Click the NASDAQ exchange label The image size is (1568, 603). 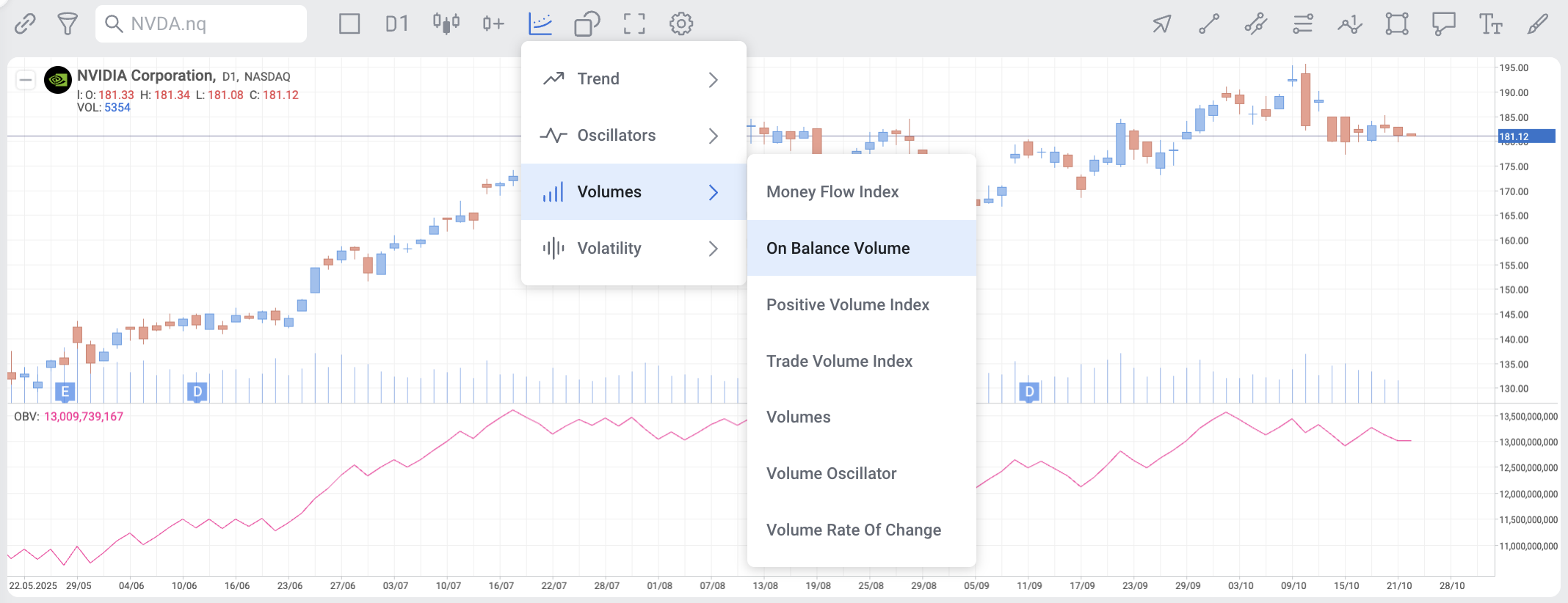click(x=267, y=76)
